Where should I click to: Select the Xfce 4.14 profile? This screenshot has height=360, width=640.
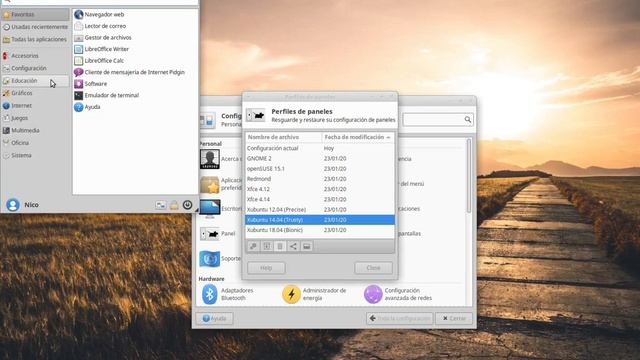click(x=320, y=199)
